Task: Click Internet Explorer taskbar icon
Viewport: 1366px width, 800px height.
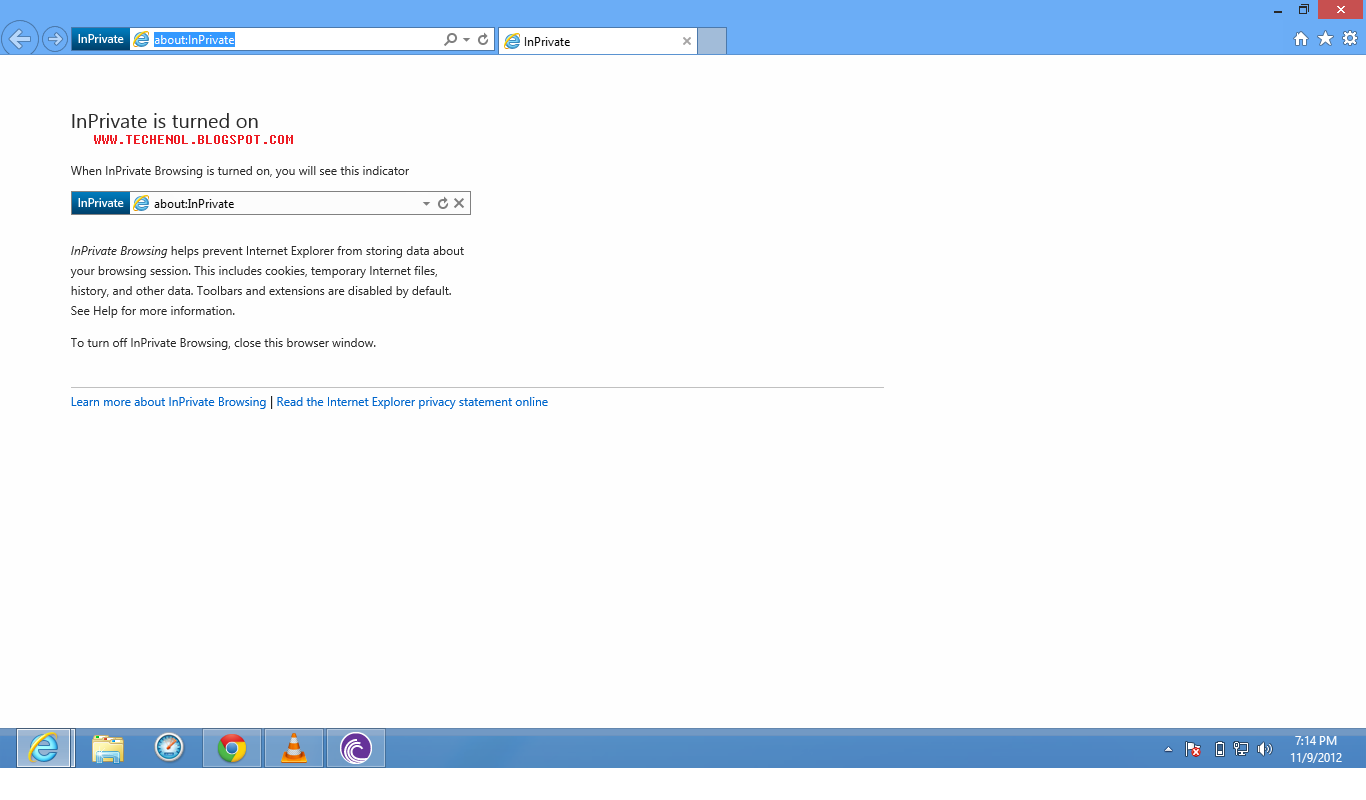Action: [44, 748]
